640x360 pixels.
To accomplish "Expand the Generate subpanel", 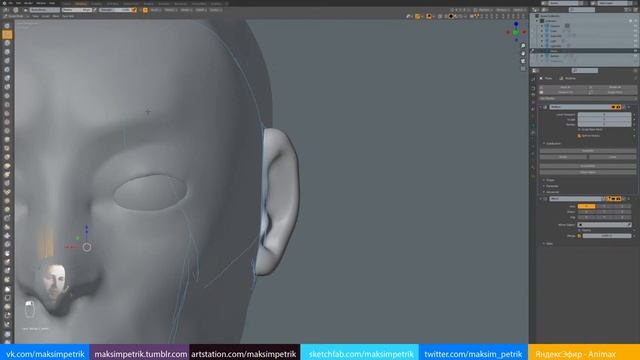I will click(544, 186).
